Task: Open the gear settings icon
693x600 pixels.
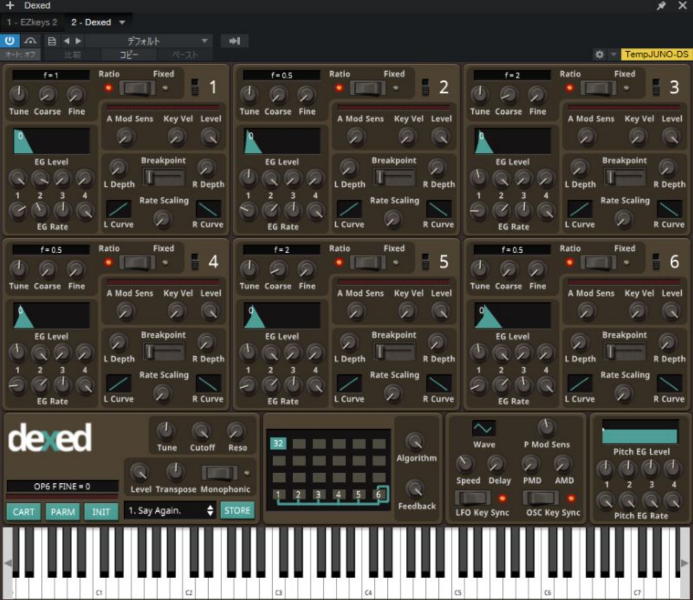Action: pos(599,54)
